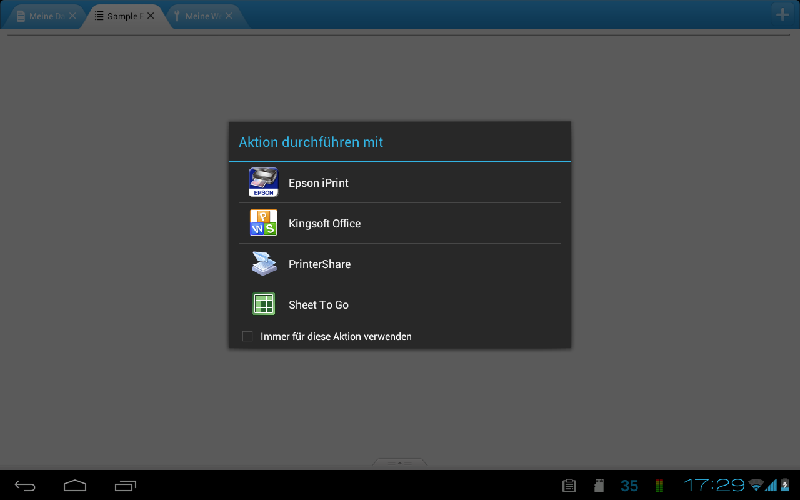
Task: Tap the PrinterShare printer icon
Action: 263,264
